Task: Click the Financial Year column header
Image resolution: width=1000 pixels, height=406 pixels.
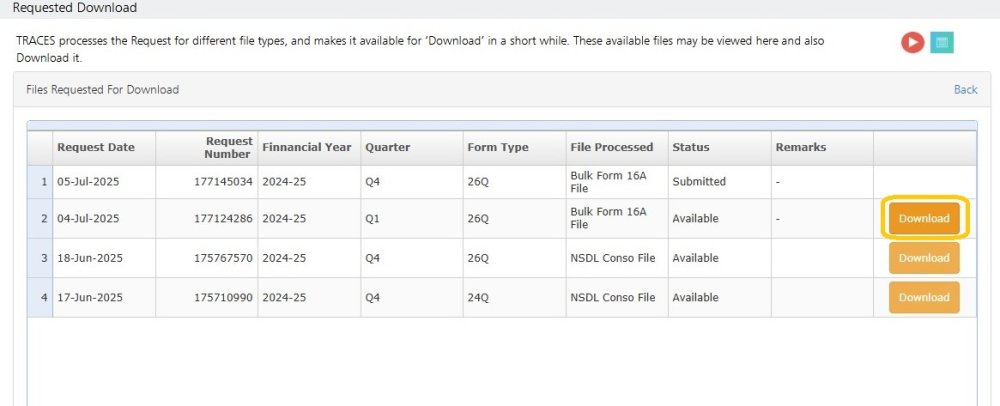Action: 307,148
